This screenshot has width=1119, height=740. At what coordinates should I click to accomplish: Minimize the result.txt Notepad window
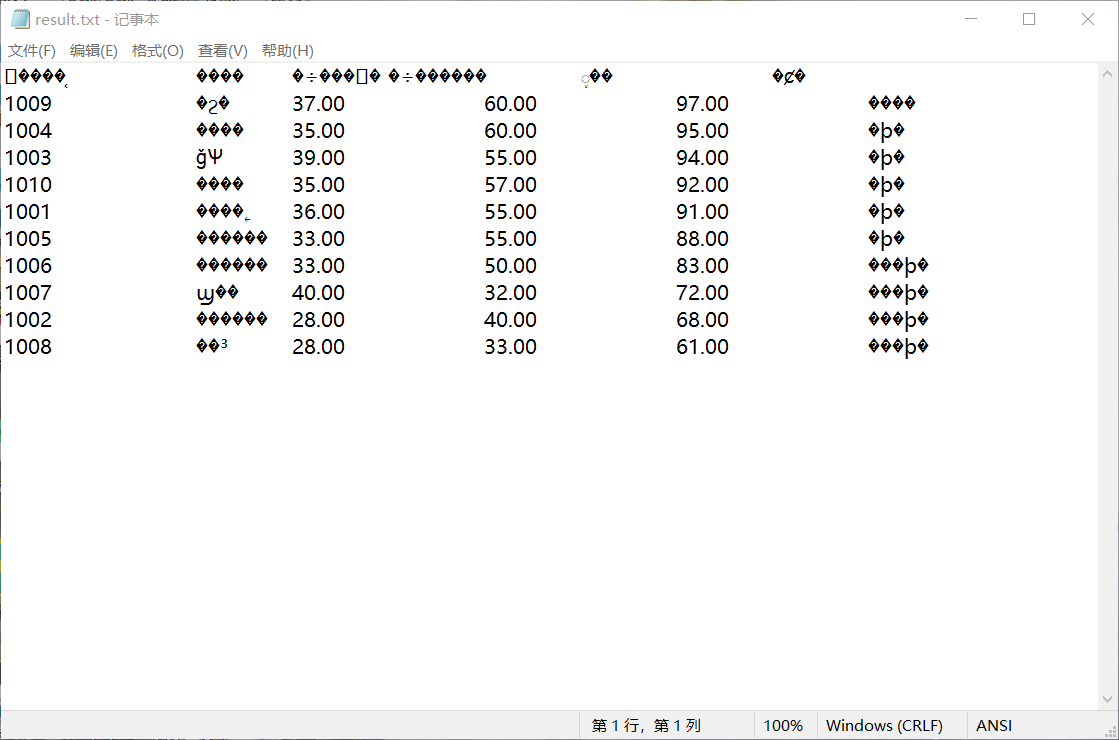click(971, 19)
